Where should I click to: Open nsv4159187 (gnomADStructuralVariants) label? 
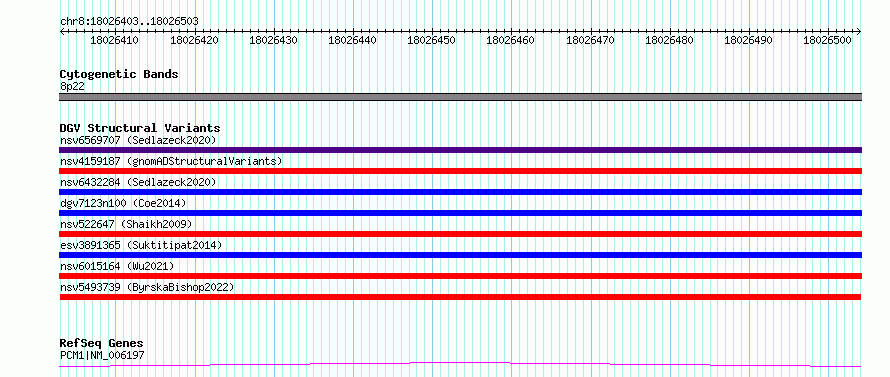[x=171, y=161]
